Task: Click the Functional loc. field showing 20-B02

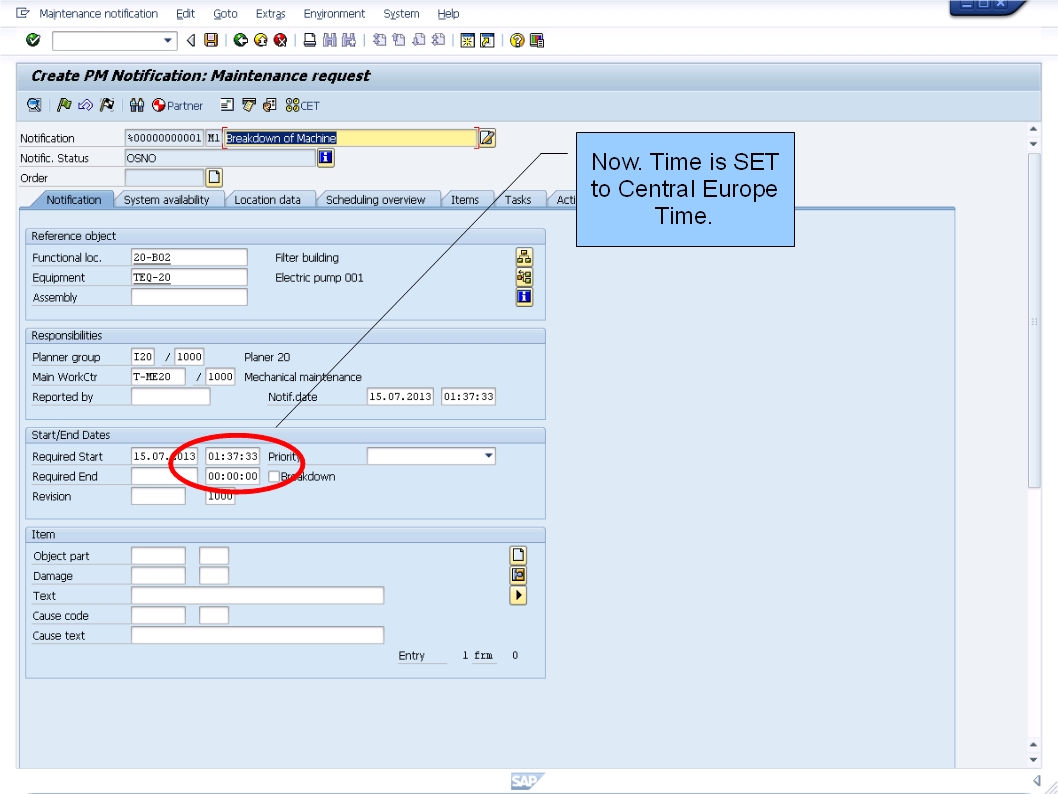Action: (189, 257)
